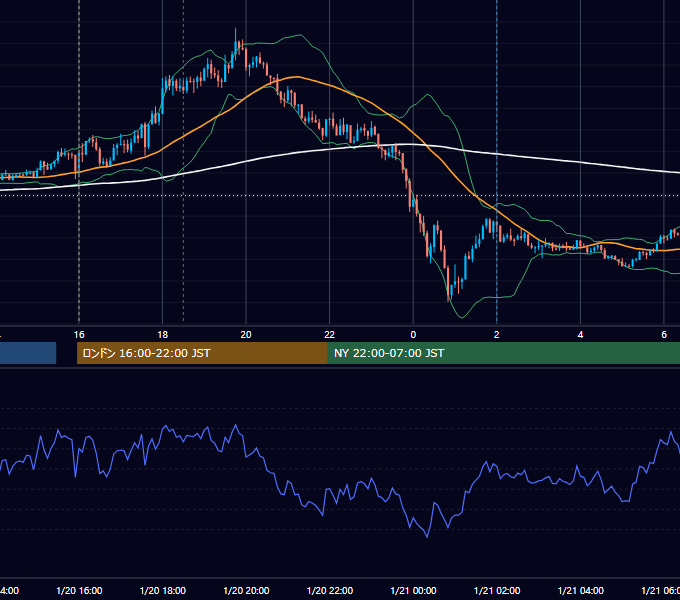Click the 4 hour axis label
Viewport: 680px width, 600px height.
(x=580, y=335)
